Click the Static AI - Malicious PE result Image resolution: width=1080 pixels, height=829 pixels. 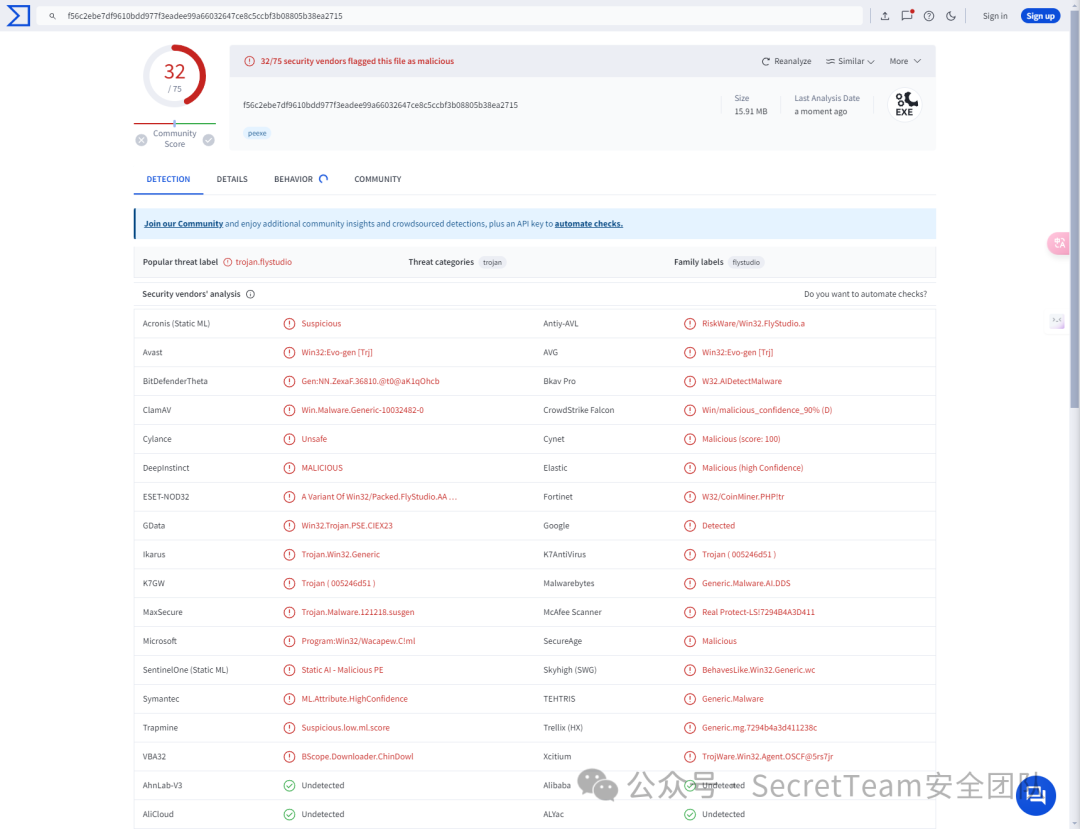point(342,670)
